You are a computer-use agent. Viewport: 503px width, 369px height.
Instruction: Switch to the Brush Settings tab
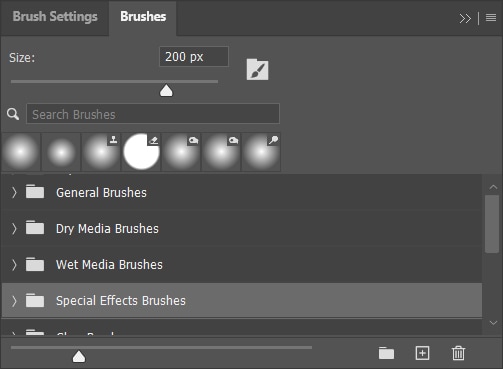pos(55,17)
